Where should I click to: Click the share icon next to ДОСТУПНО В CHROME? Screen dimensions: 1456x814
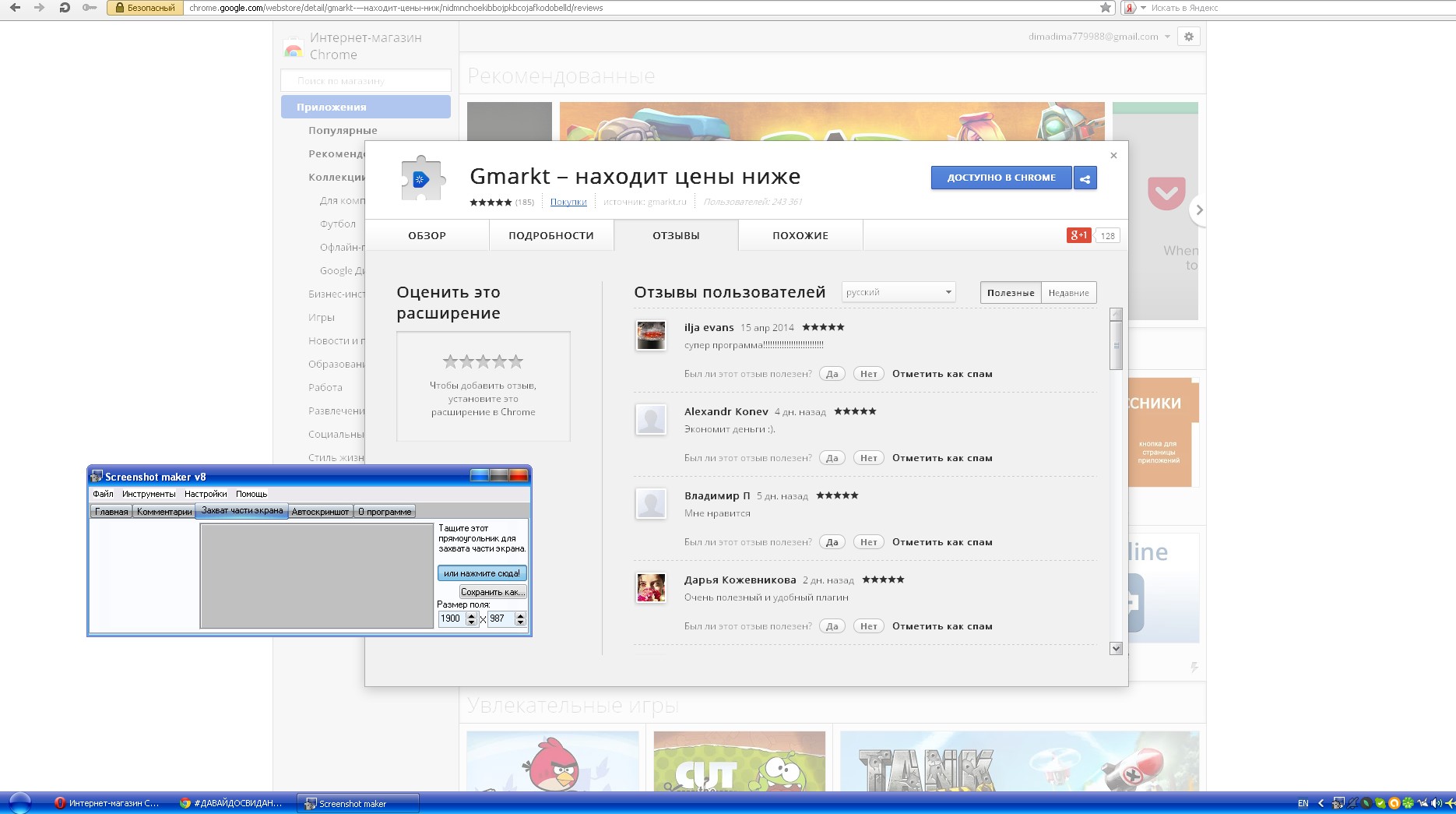(1085, 178)
